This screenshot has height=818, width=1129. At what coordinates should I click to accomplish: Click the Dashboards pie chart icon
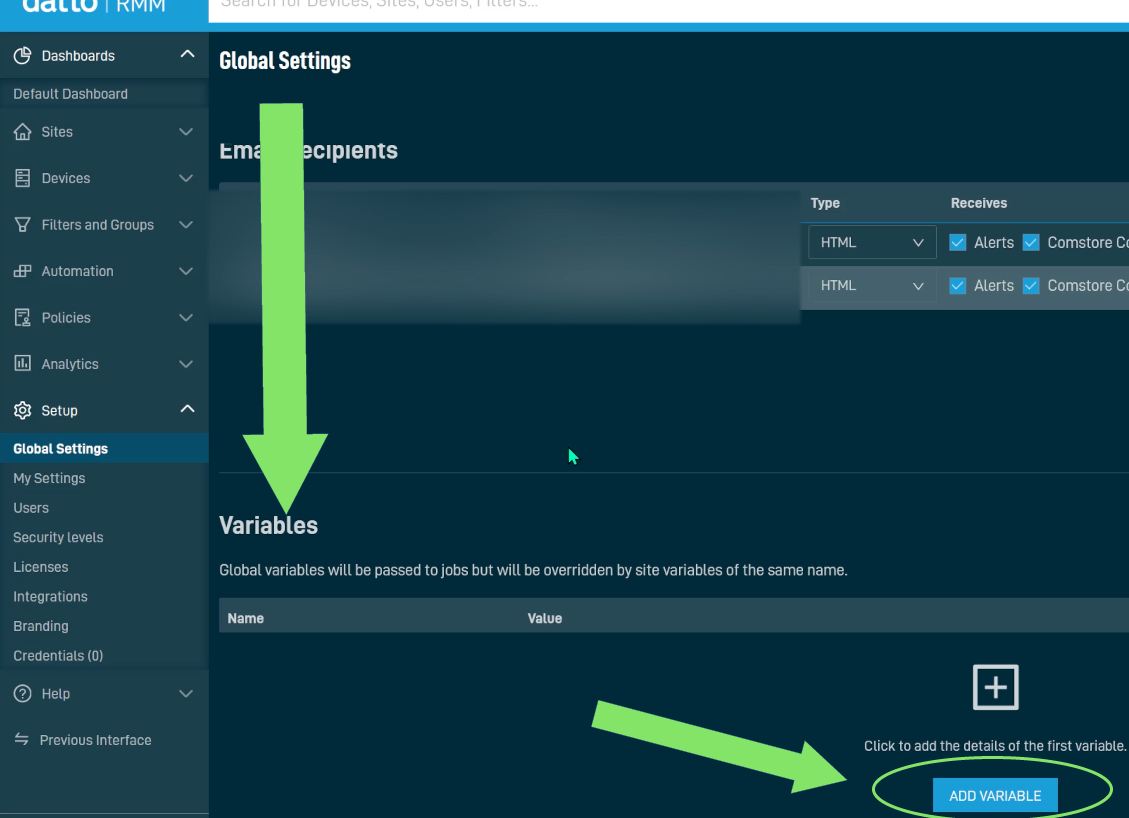tap(22, 55)
